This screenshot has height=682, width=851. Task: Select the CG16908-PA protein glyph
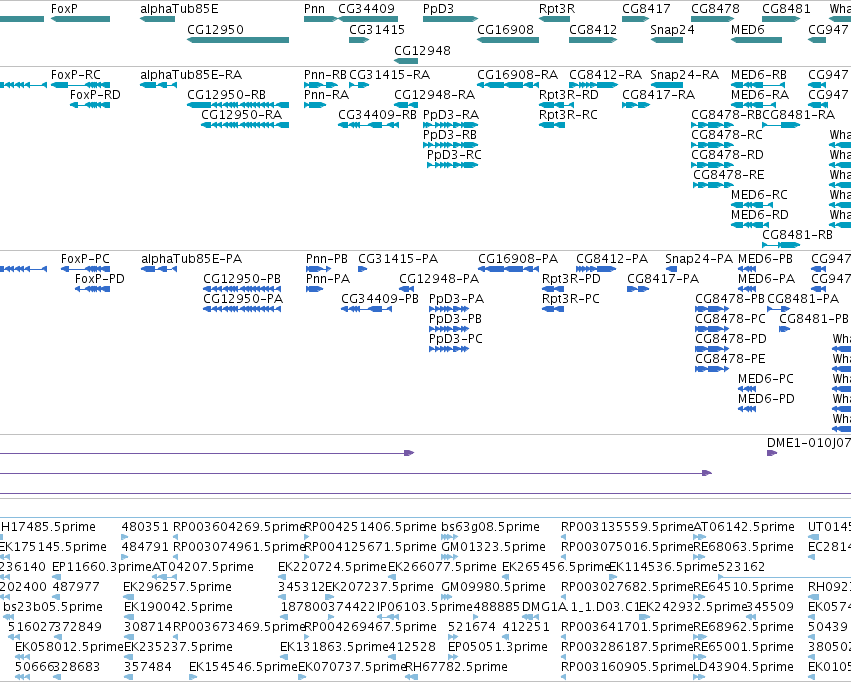(x=509, y=269)
